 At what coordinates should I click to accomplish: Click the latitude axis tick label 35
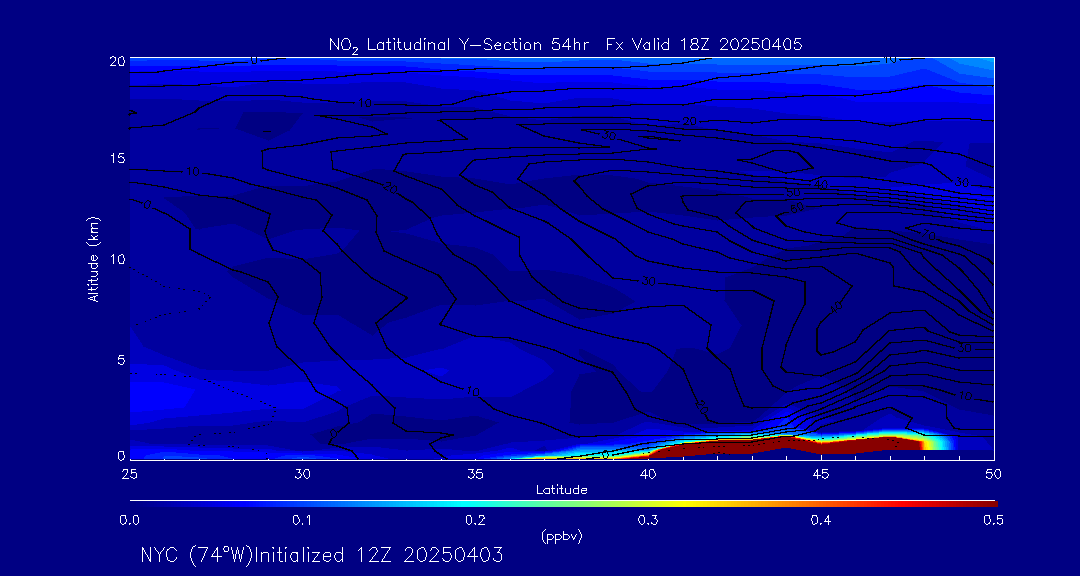click(475, 473)
